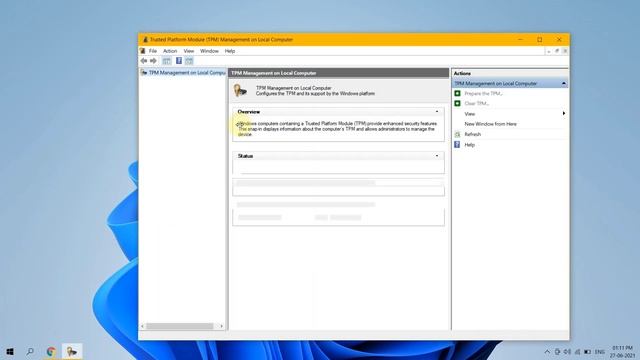
Task: Click the Actions pane header
Action: click(509, 73)
